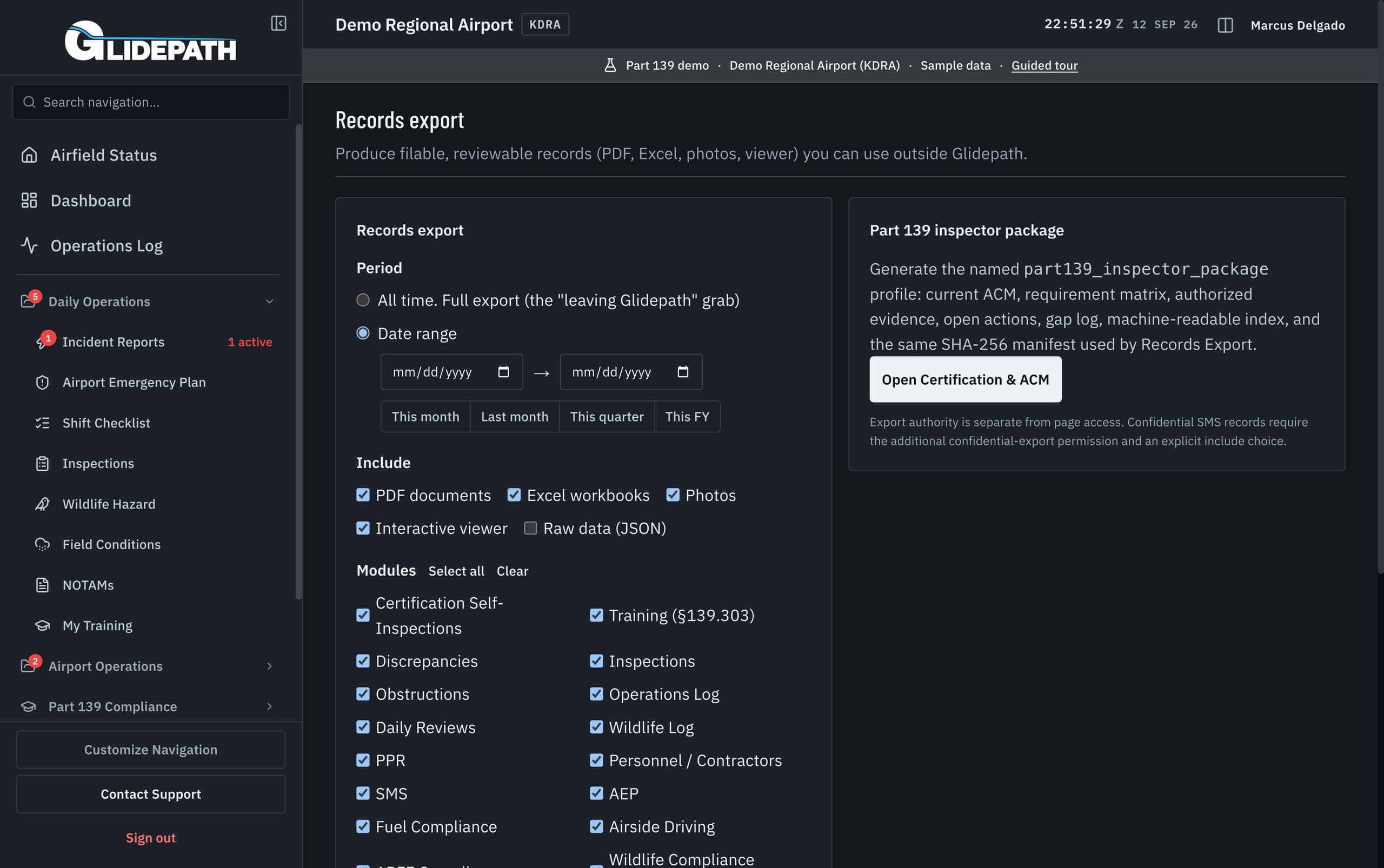Screen dimensions: 1384x868
Task: Click the Contact Support button
Action: tap(150, 794)
